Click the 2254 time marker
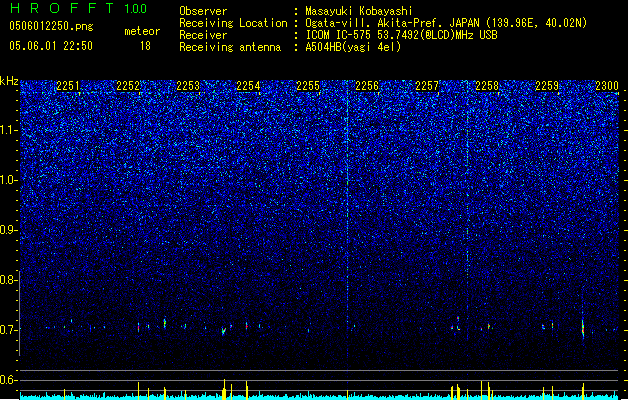629x400 pixels. (248, 86)
